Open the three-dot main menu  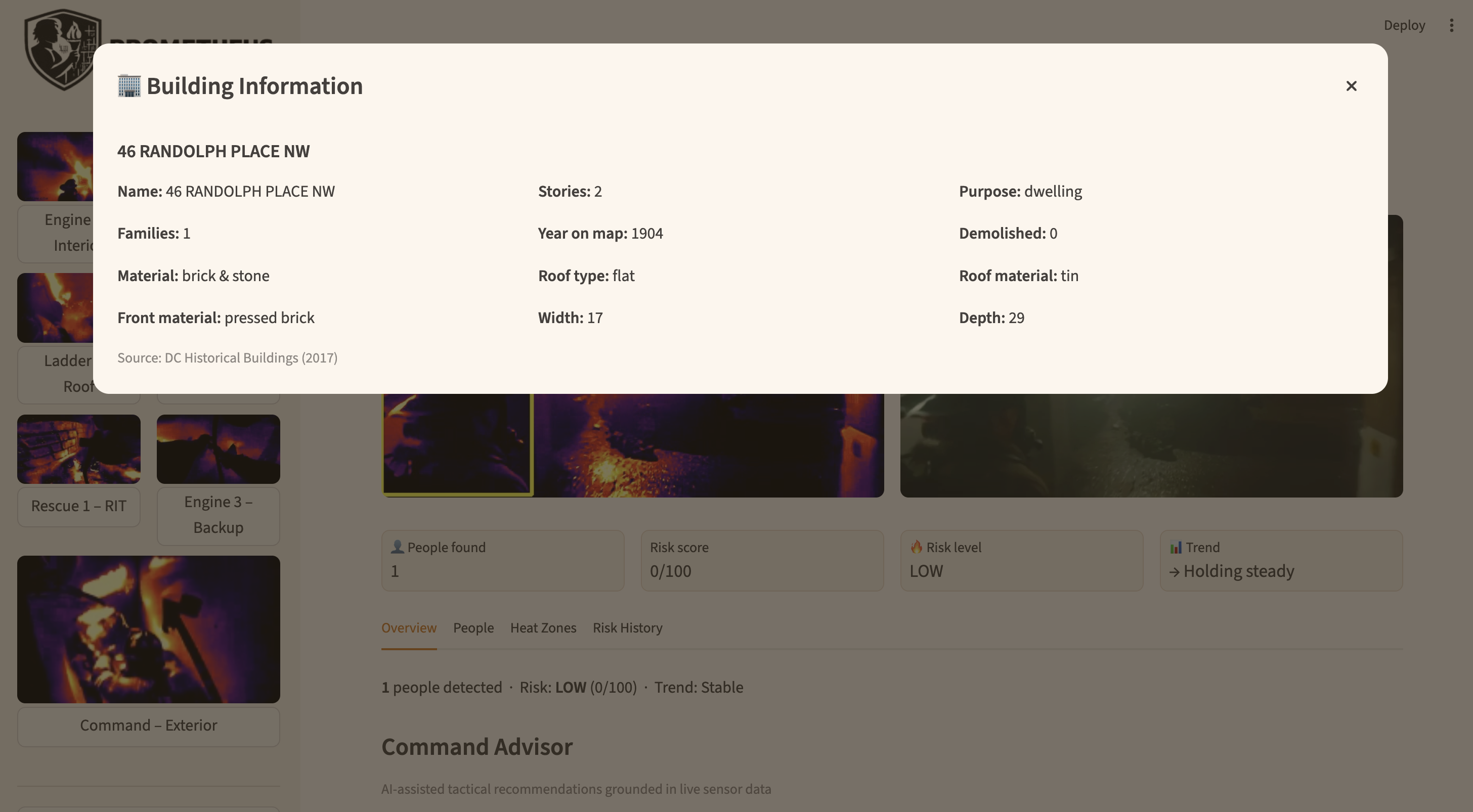[1451, 25]
